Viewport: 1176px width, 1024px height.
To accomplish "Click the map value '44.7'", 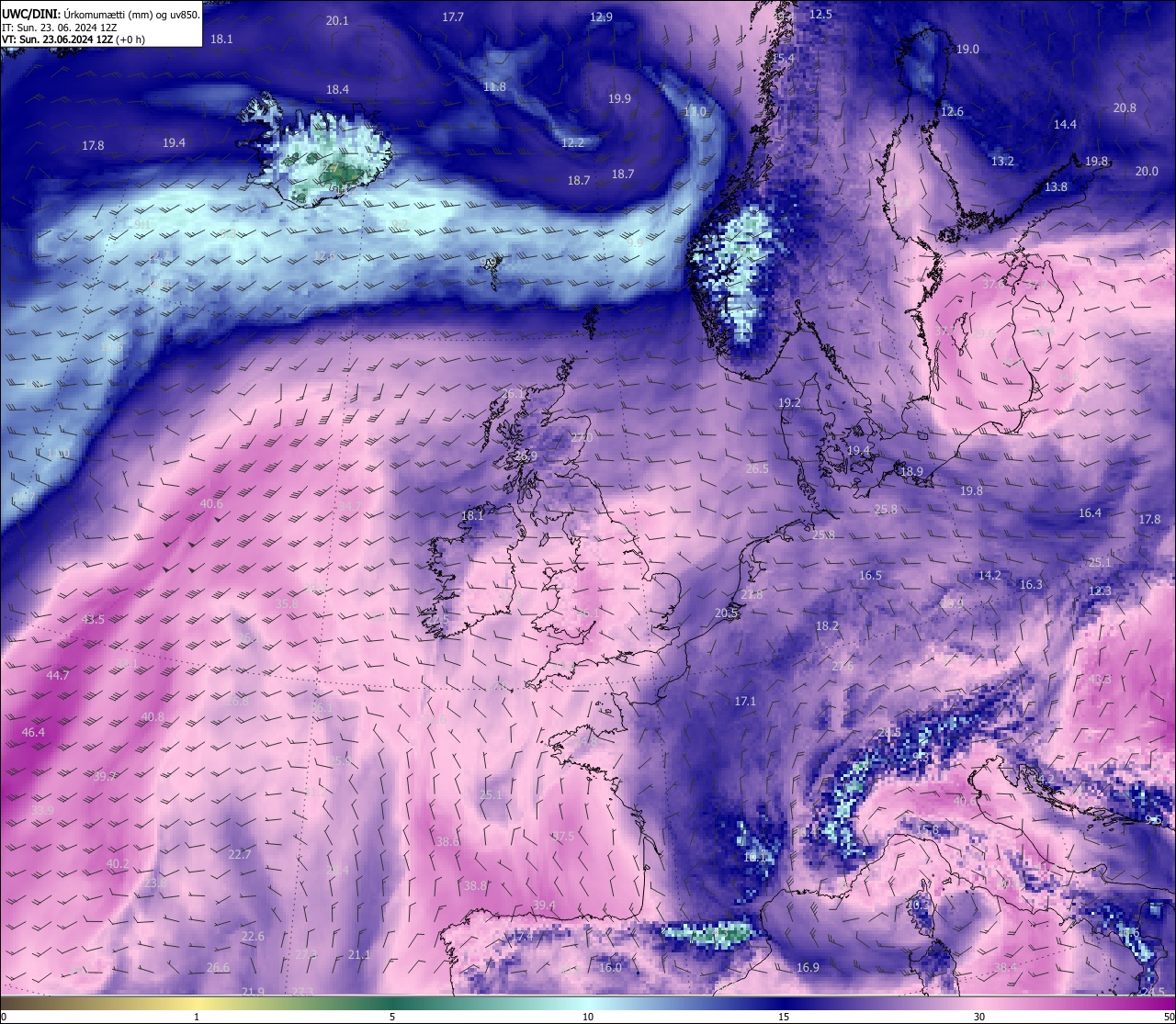I will pos(57,675).
